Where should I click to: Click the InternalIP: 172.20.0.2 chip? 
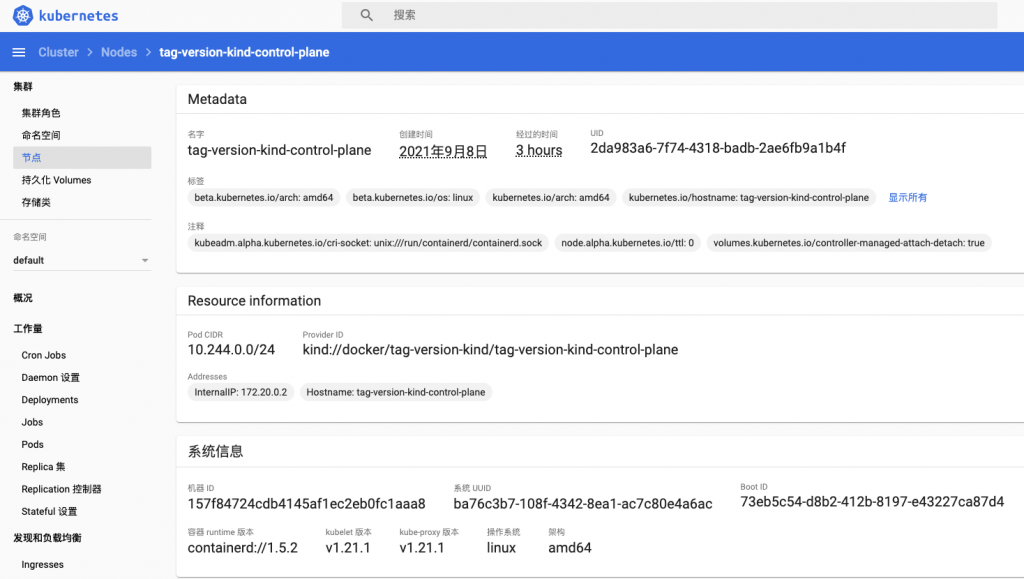[241, 392]
